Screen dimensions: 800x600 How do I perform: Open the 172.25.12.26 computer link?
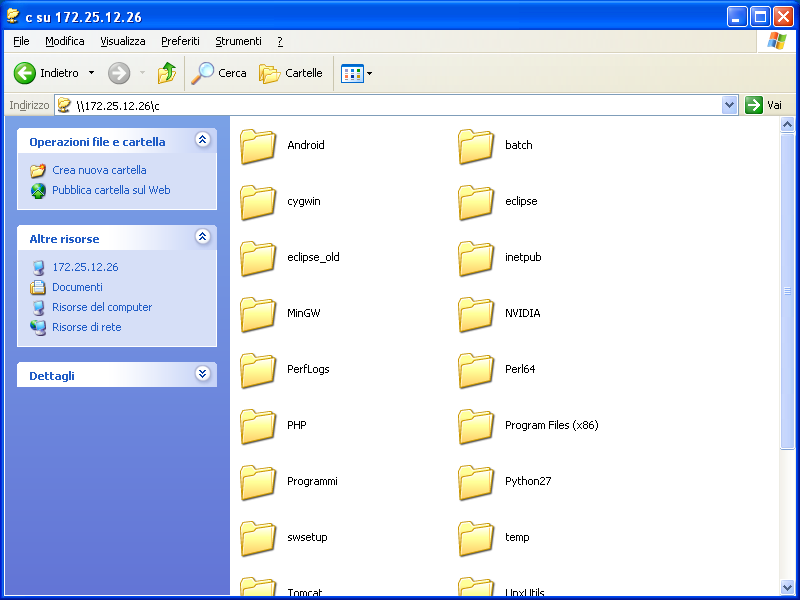point(85,267)
